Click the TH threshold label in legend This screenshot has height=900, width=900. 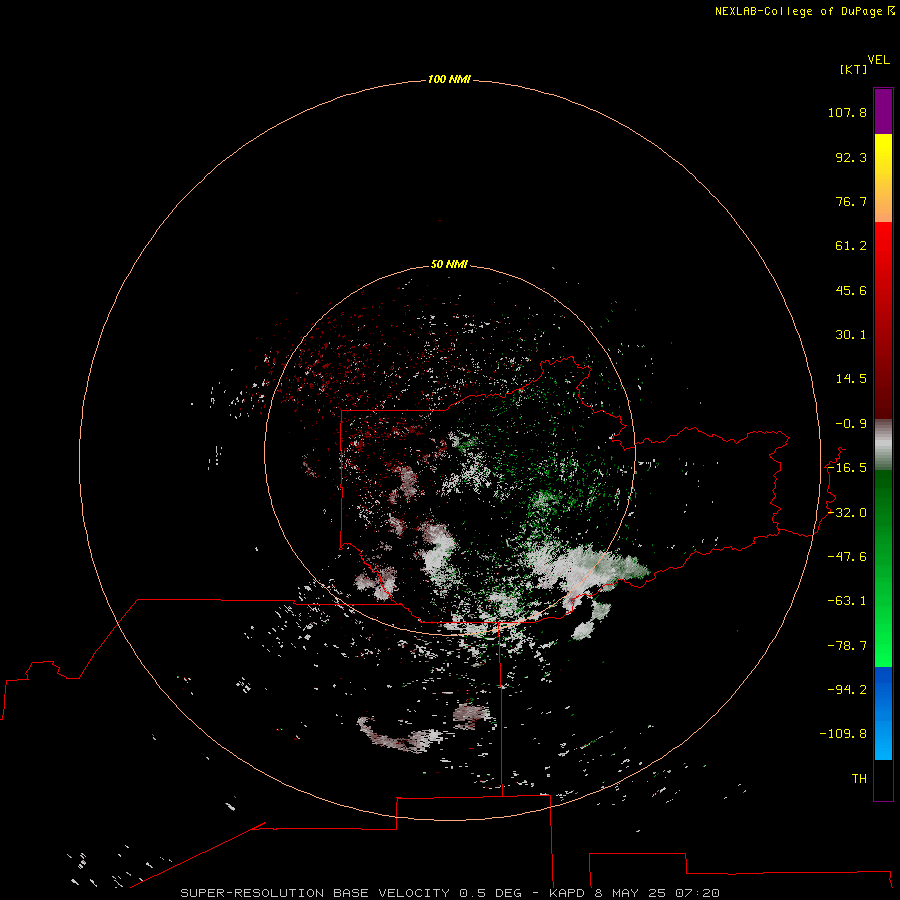pyautogui.click(x=859, y=779)
